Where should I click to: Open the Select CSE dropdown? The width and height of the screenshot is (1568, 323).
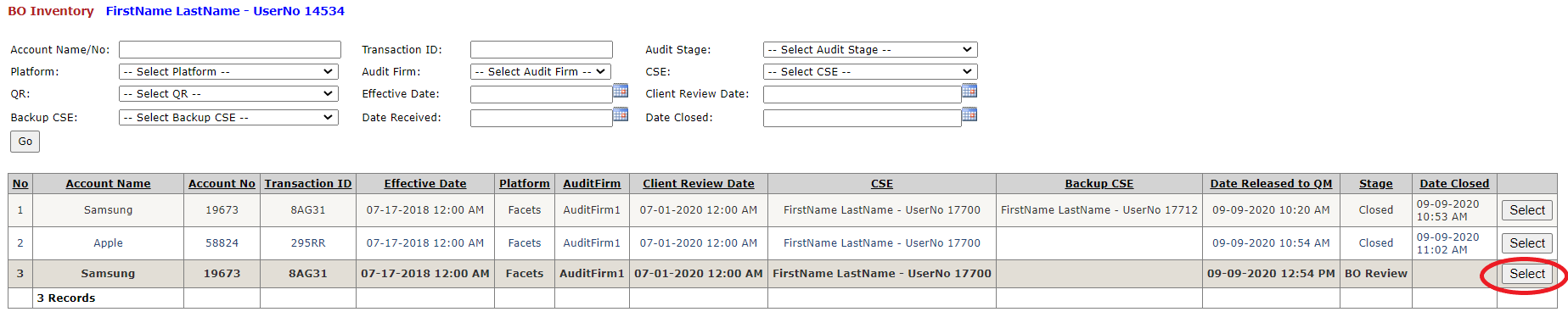click(x=870, y=72)
